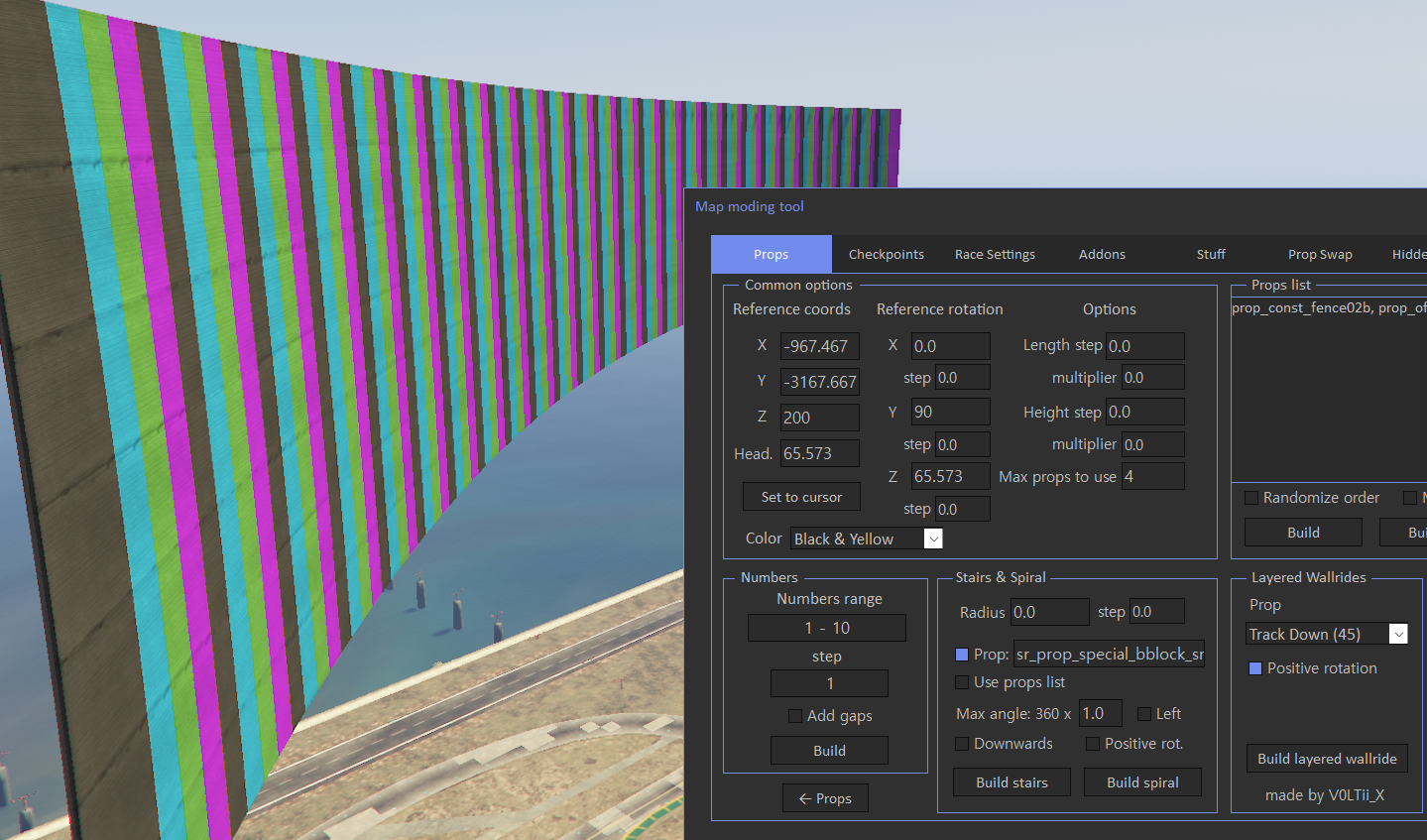Check the Use props list option
1427x840 pixels.
tap(962, 682)
